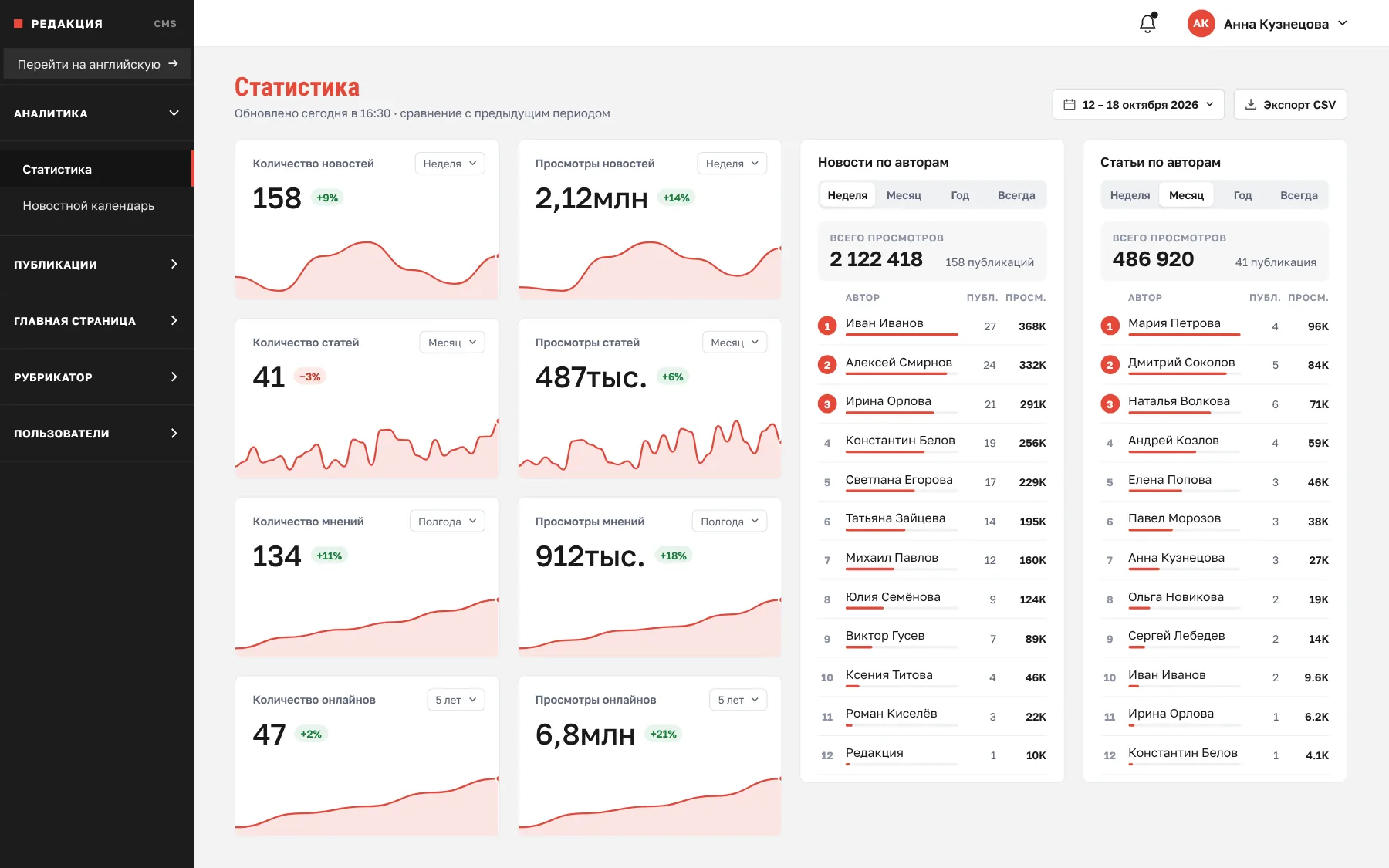
Task: Open user menu chevron beside Анна Кузнецова
Action: pyautogui.click(x=1343, y=23)
